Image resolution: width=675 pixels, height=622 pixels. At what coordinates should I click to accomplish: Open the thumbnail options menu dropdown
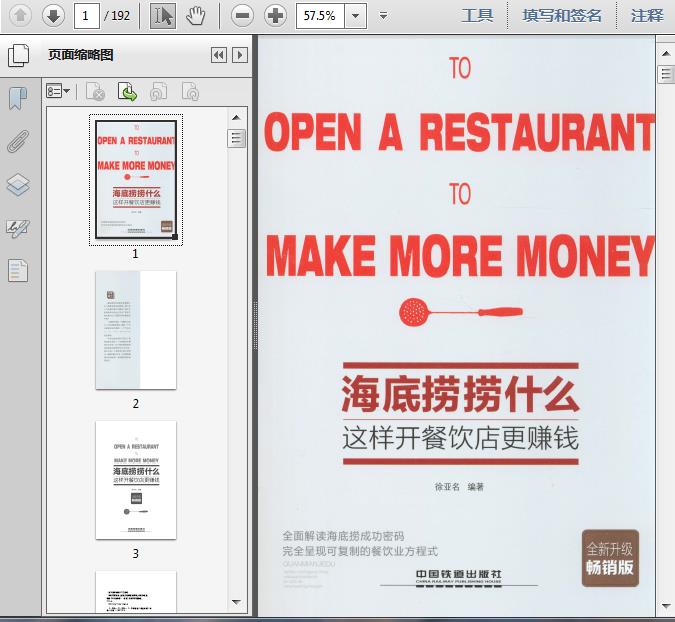[x=59, y=92]
